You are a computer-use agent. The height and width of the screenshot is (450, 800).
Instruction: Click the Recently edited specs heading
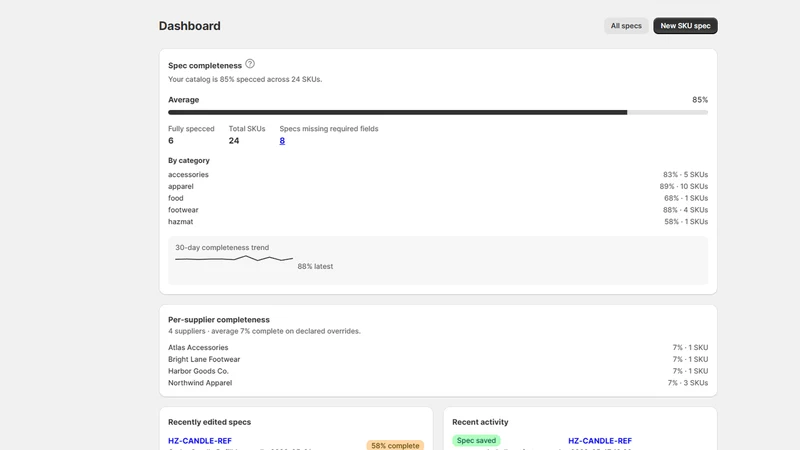coord(210,422)
